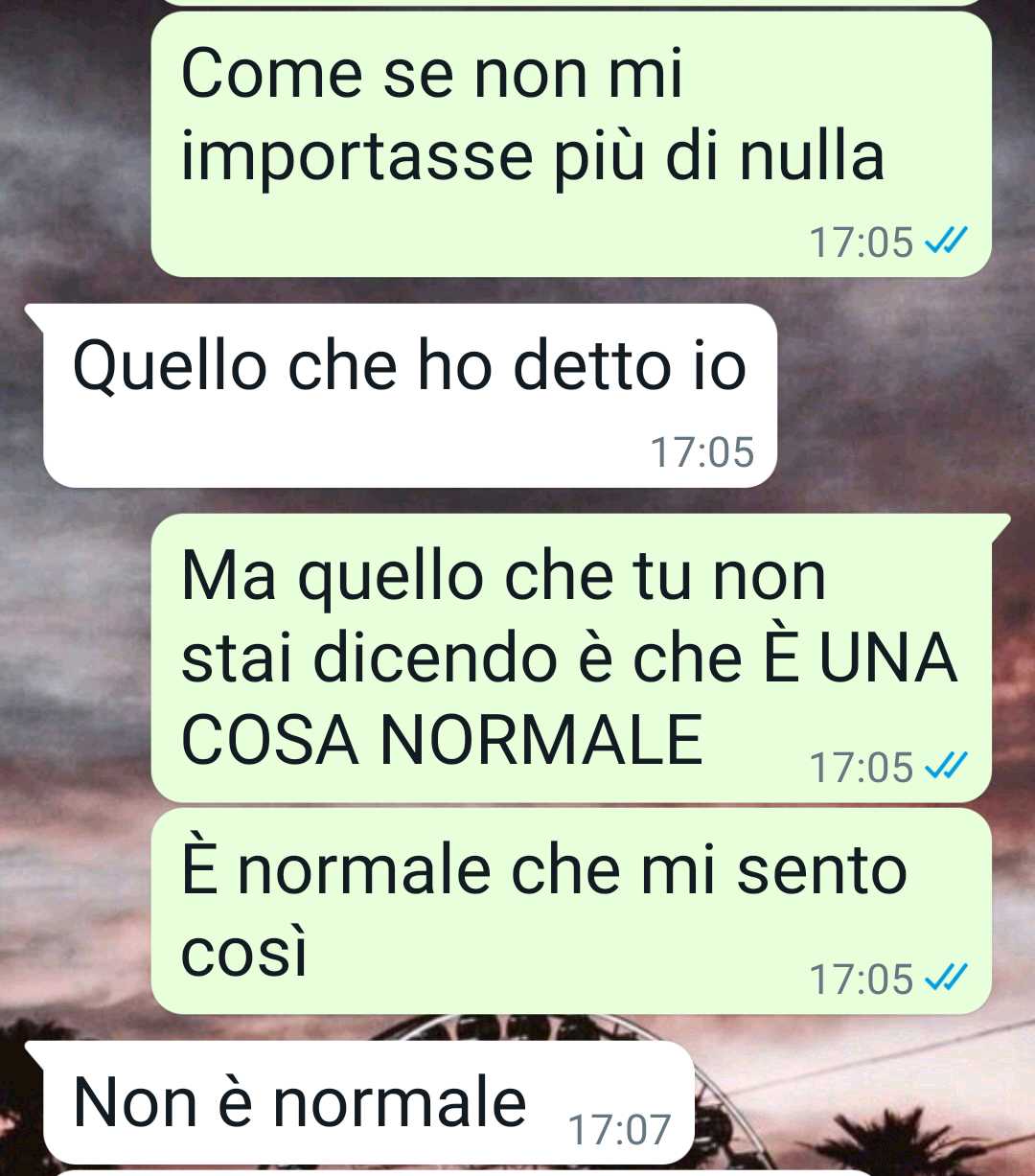The image size is (1035, 1176).
Task: Click read ticks on the "mi sento così" message
Action: coord(946,977)
